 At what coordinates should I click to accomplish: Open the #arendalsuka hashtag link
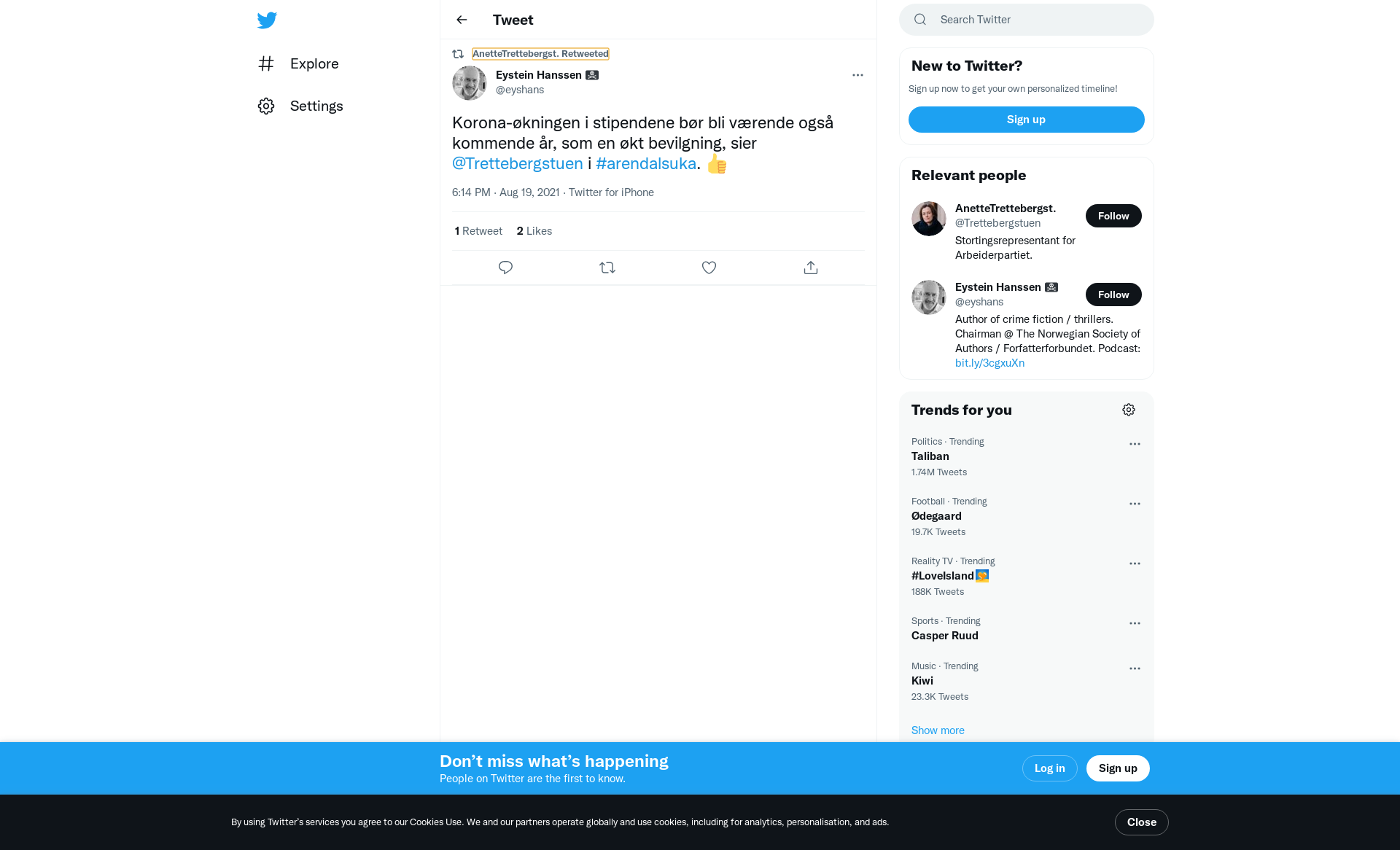pyautogui.click(x=646, y=163)
